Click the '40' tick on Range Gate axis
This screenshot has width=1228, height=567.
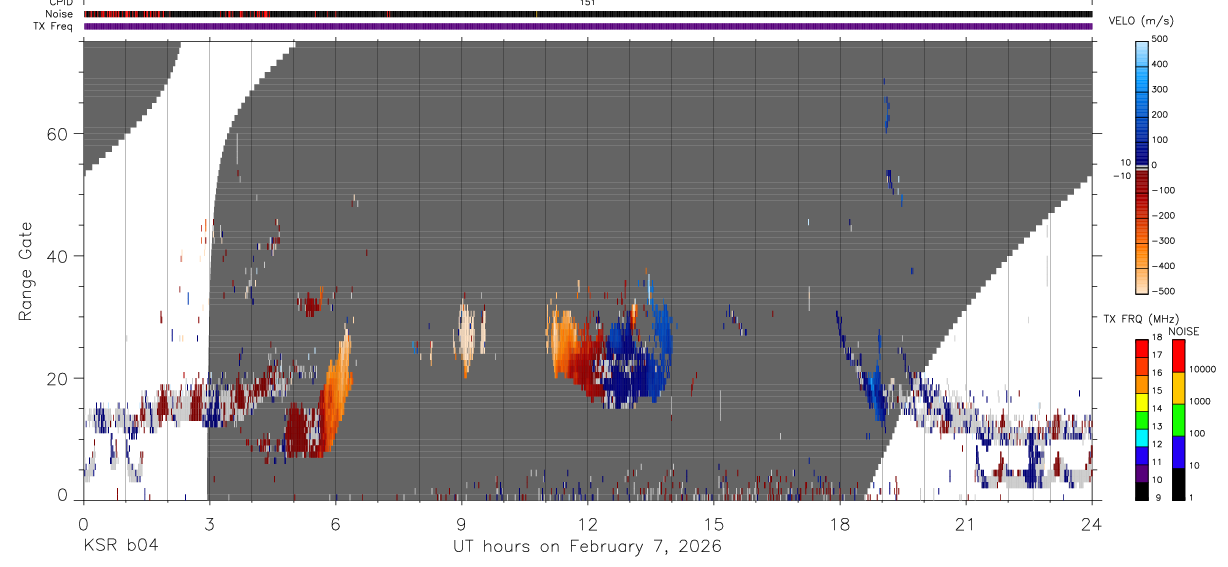57,256
